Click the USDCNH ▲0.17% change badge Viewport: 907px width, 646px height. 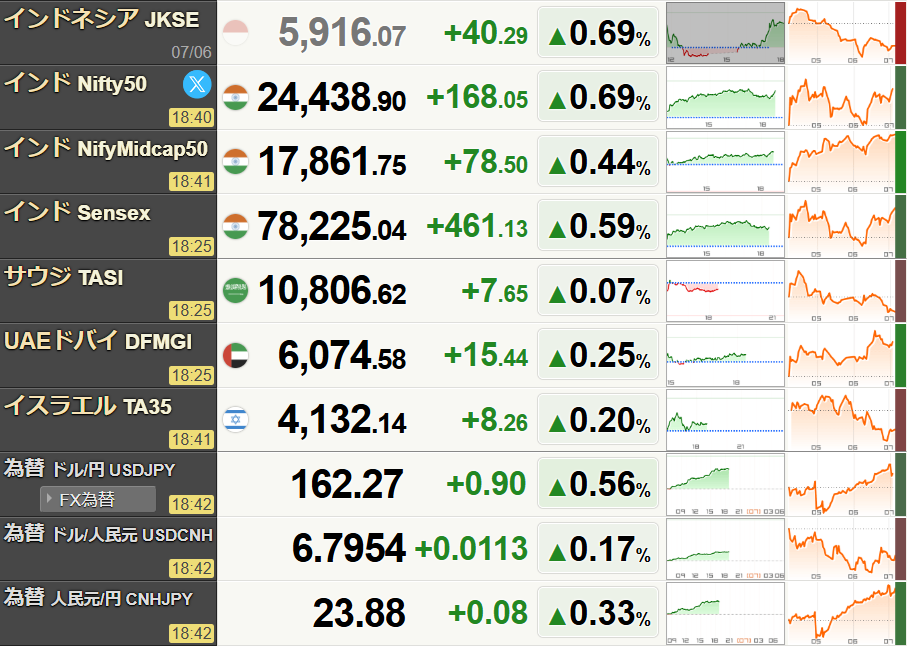598,549
